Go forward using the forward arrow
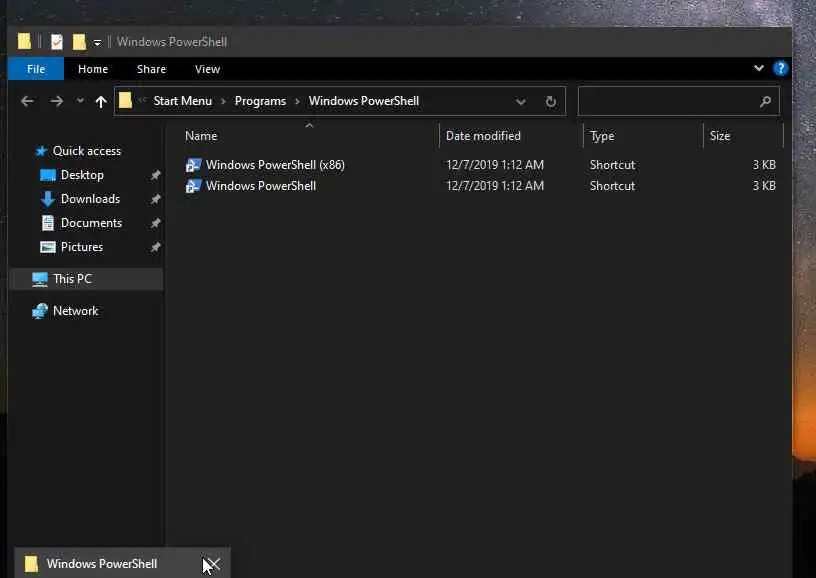The width and height of the screenshot is (816, 578). pyautogui.click(x=56, y=101)
